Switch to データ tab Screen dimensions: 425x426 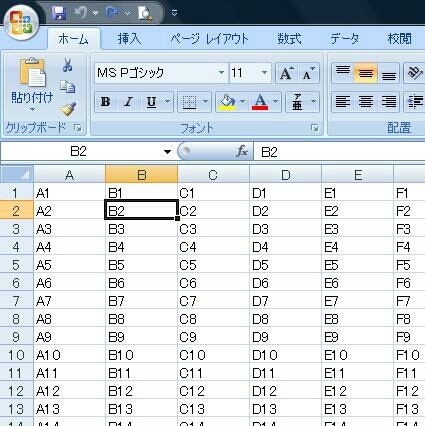coord(345,39)
